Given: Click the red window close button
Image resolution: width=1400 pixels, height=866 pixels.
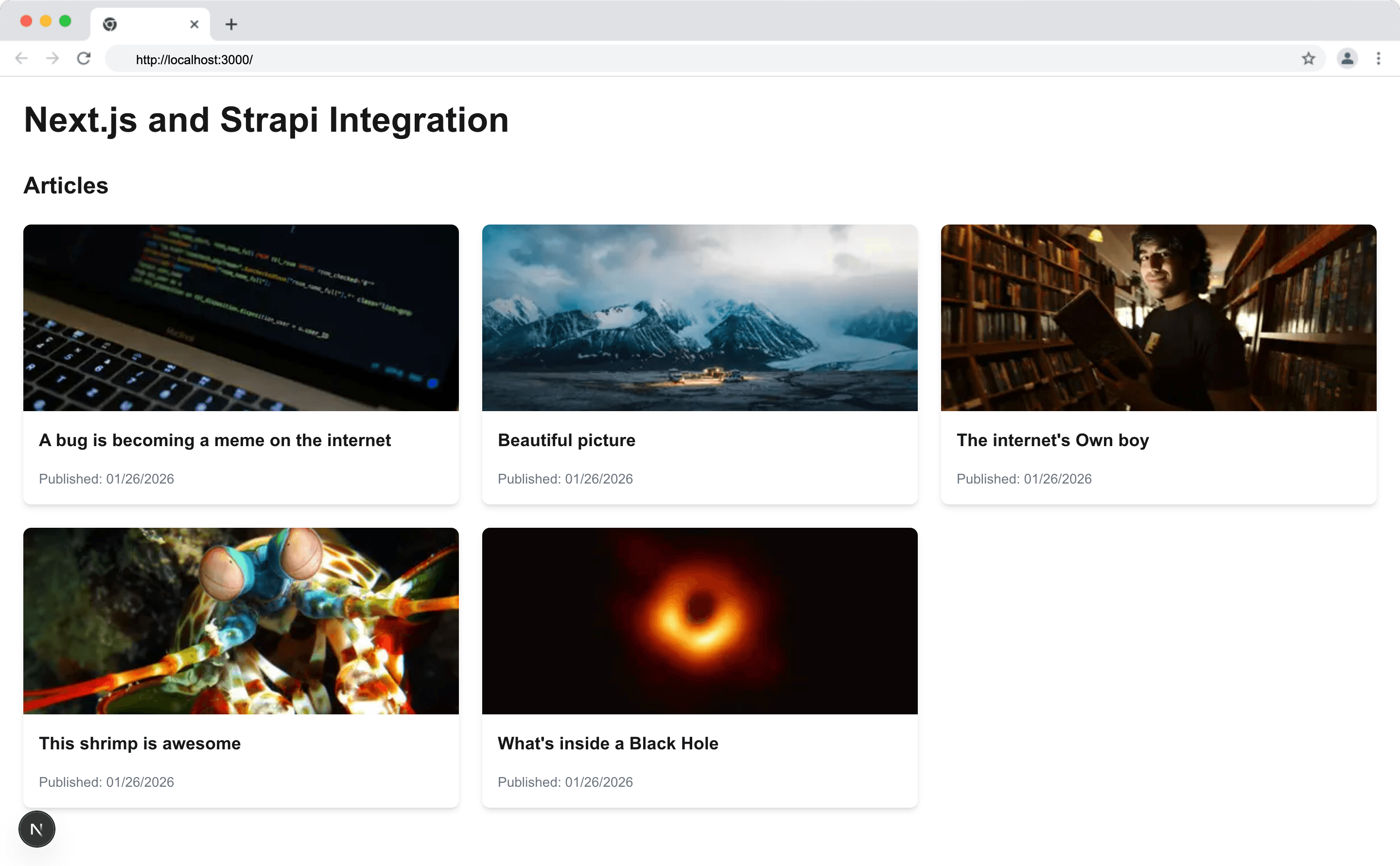Looking at the screenshot, I should tap(26, 21).
